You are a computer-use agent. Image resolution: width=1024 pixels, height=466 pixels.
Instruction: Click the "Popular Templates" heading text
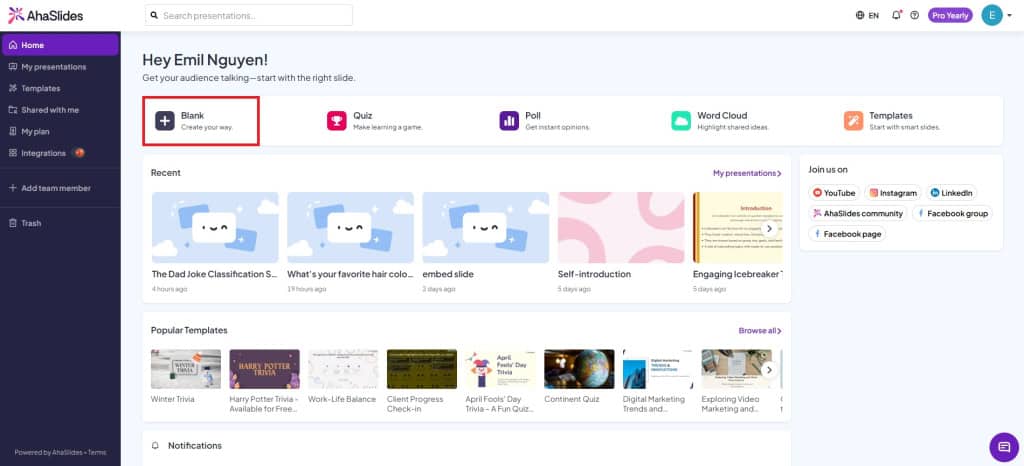[189, 331]
